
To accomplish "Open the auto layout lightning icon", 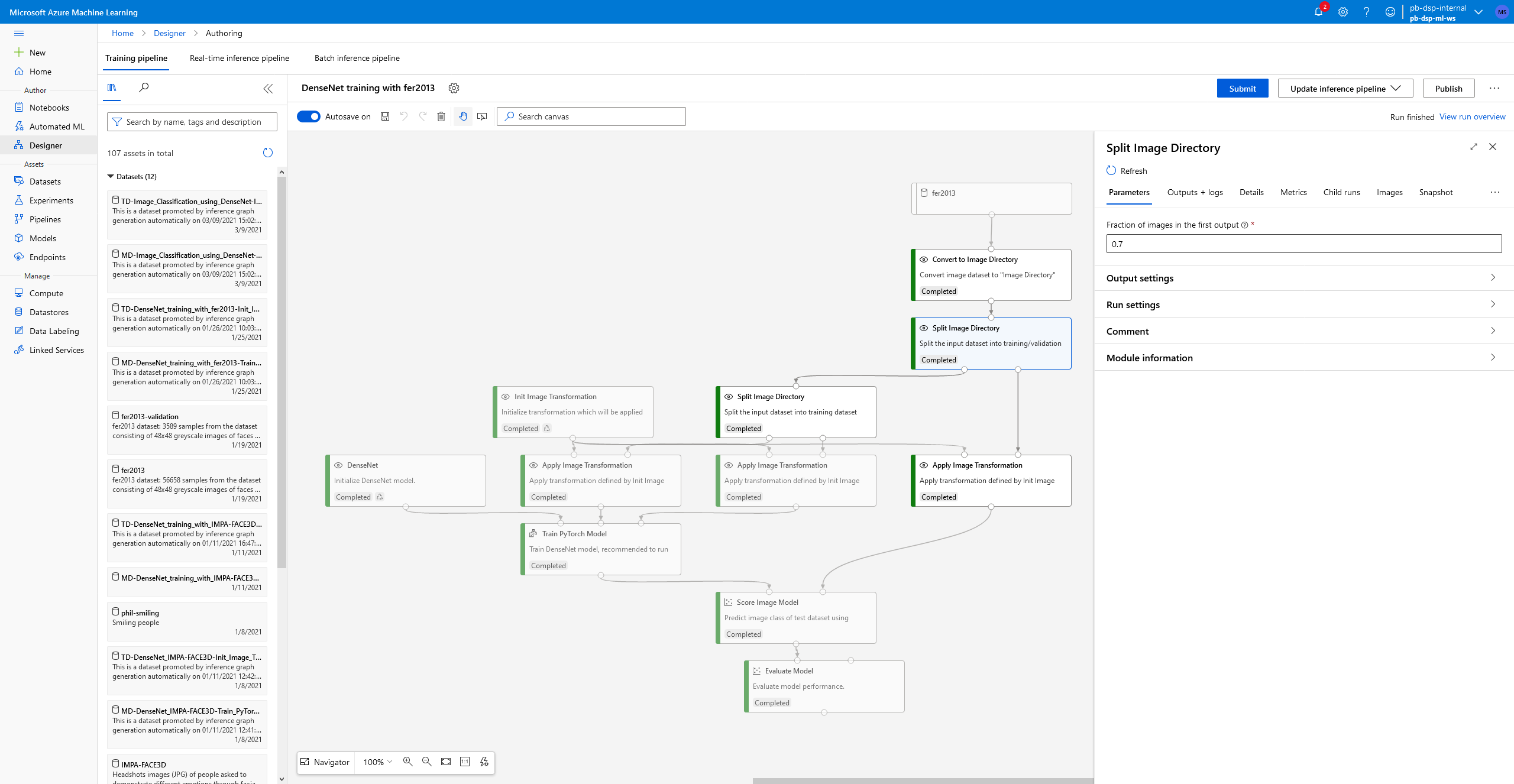I will 484,762.
